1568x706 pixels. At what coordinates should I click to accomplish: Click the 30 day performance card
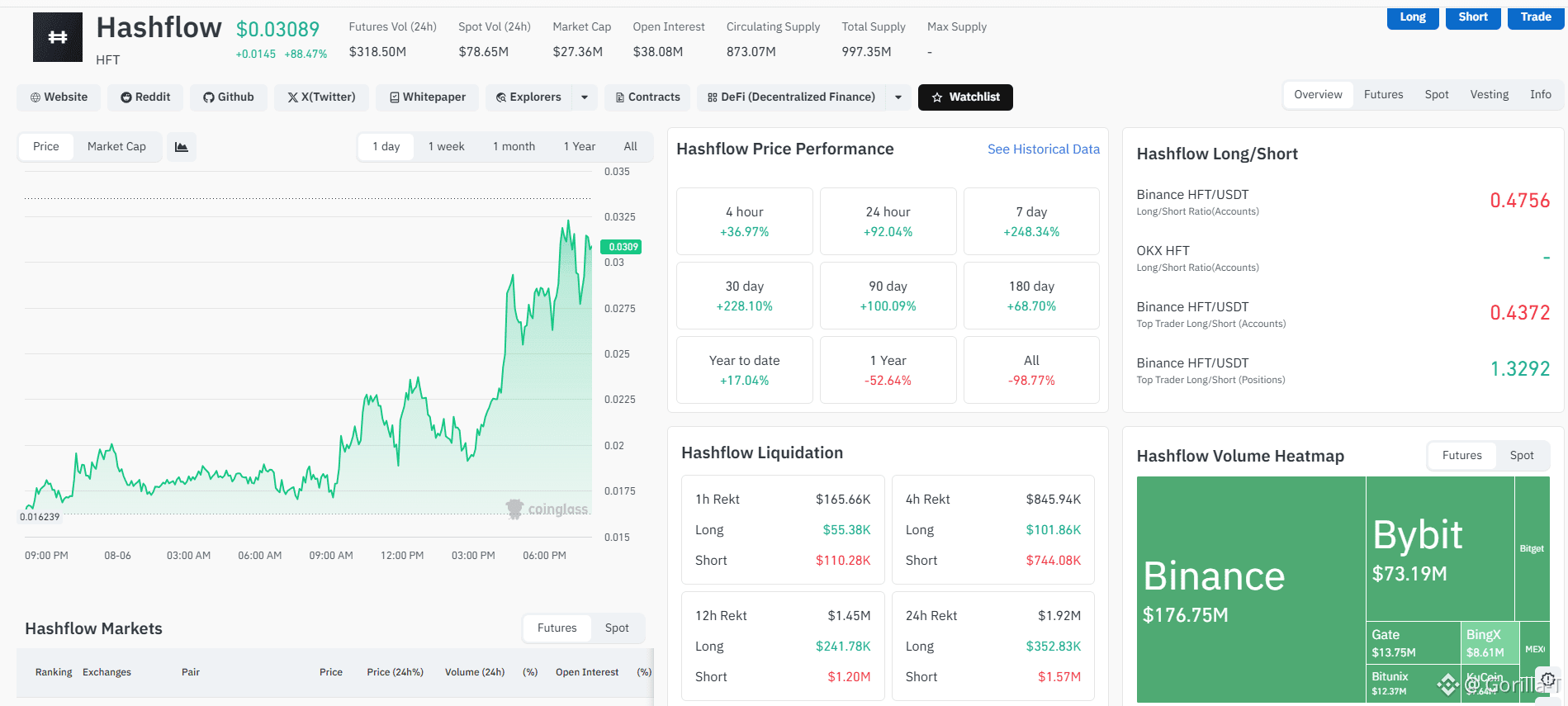(745, 296)
